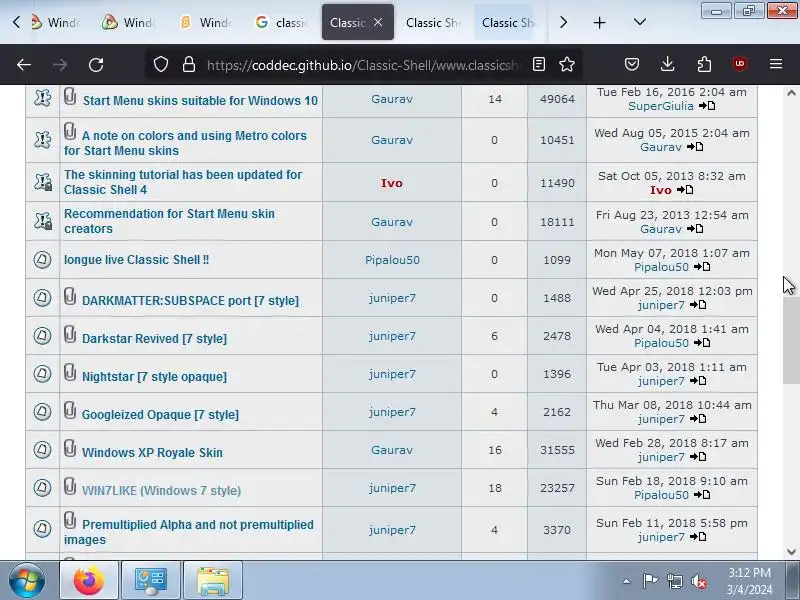
Task: Open 'Windows XP Royale Skin' topic
Action: (152, 453)
